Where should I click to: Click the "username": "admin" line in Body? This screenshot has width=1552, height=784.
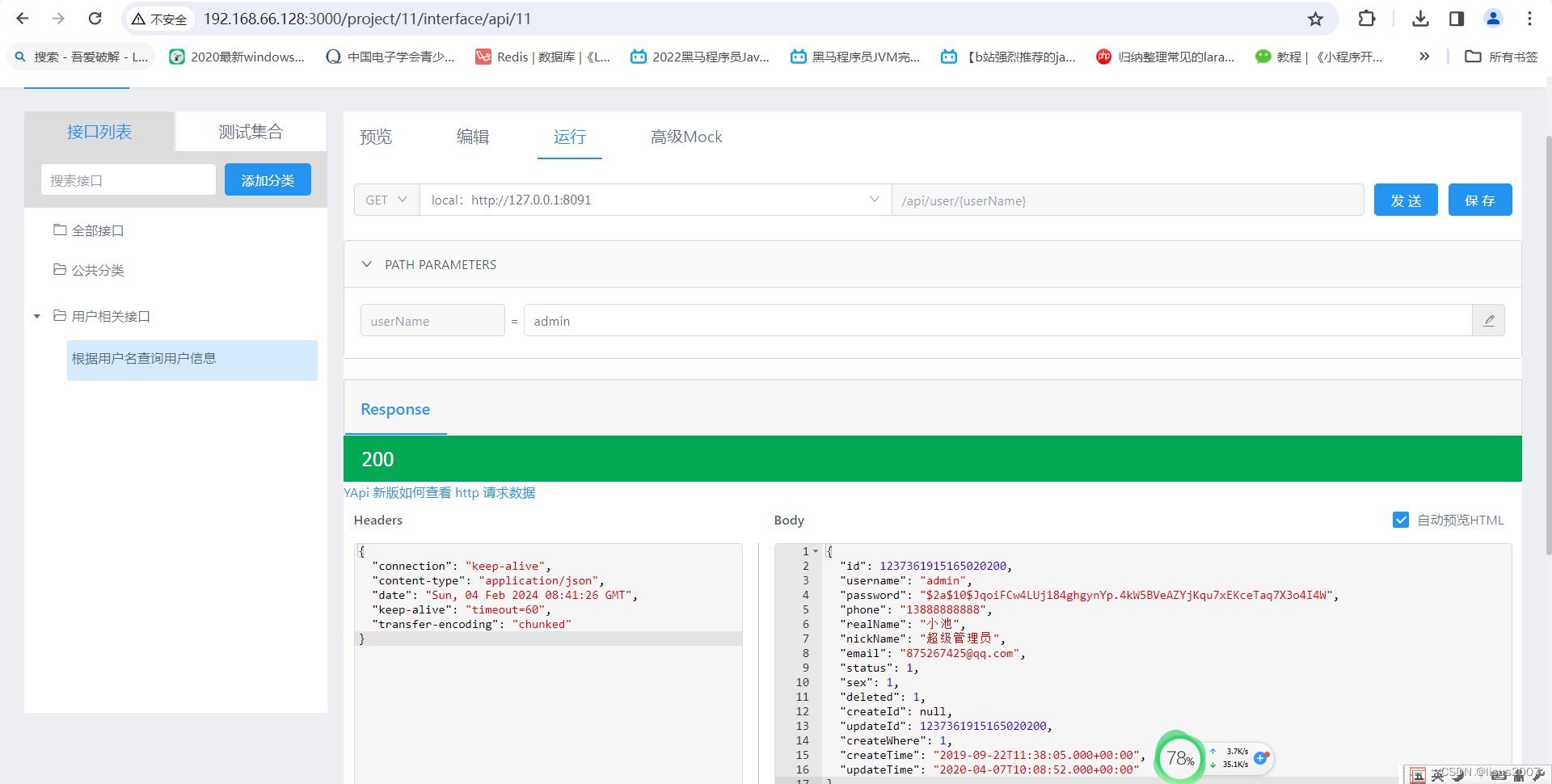click(905, 580)
